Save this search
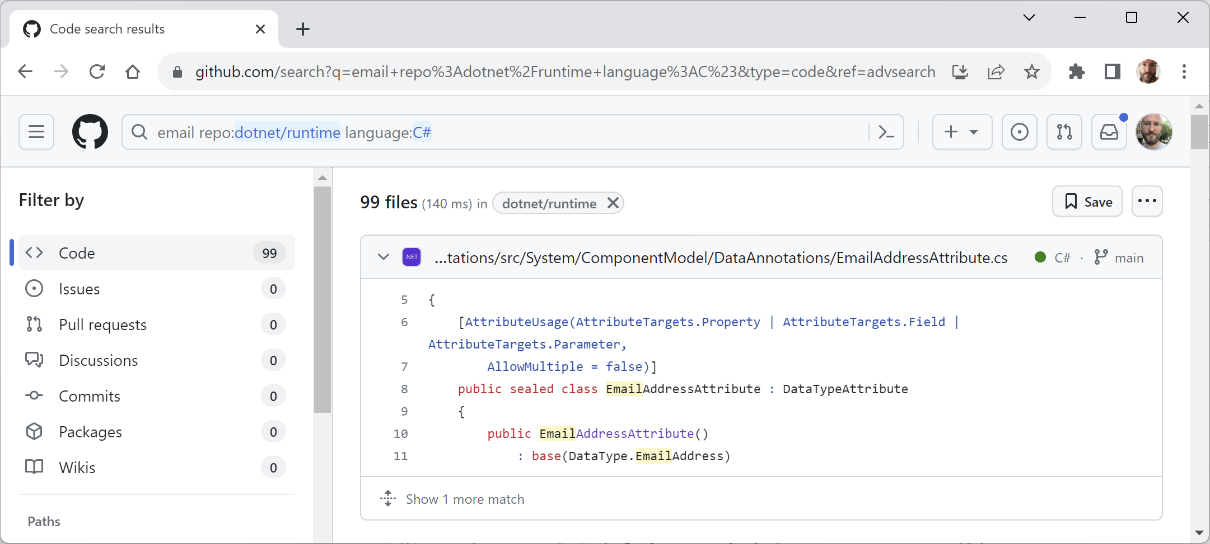This screenshot has width=1210, height=544. click(1087, 202)
